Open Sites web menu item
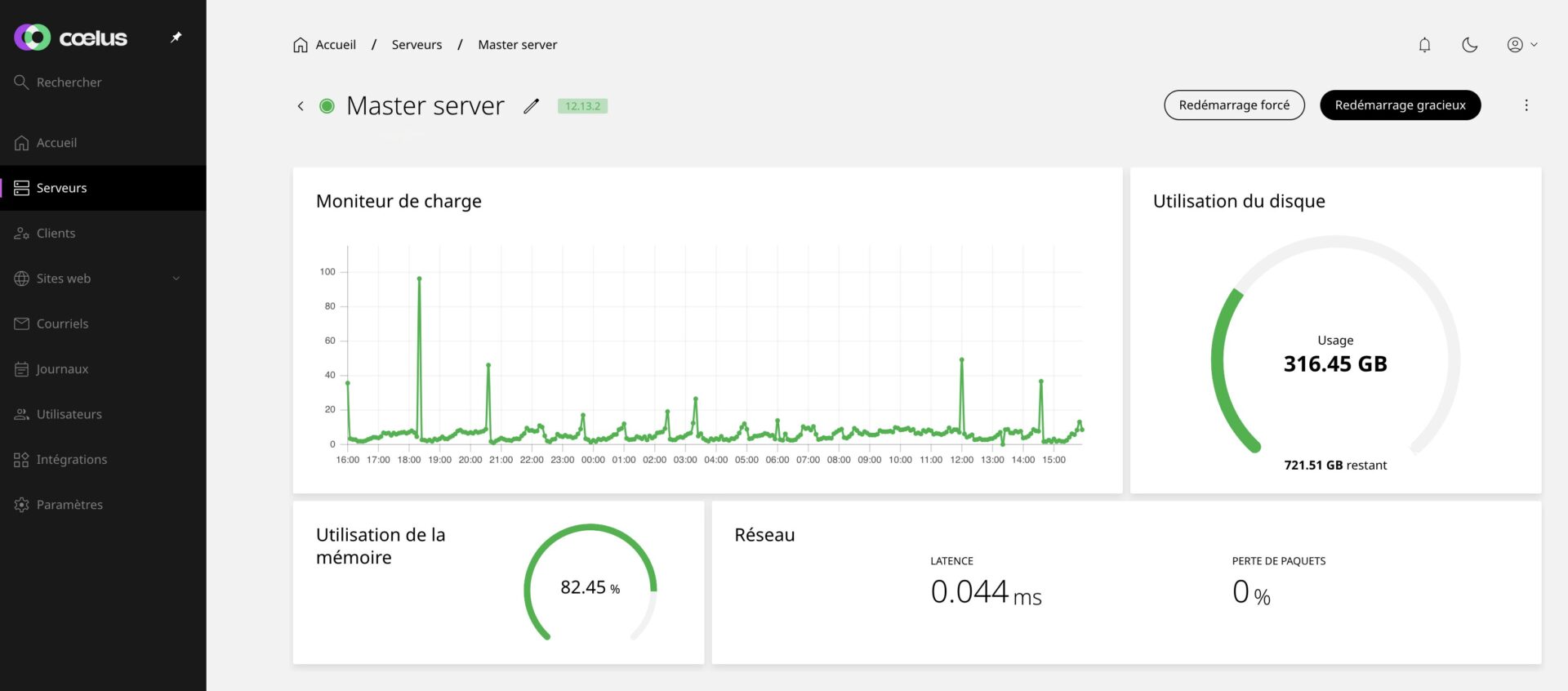Image resolution: width=1568 pixels, height=691 pixels. coord(103,279)
